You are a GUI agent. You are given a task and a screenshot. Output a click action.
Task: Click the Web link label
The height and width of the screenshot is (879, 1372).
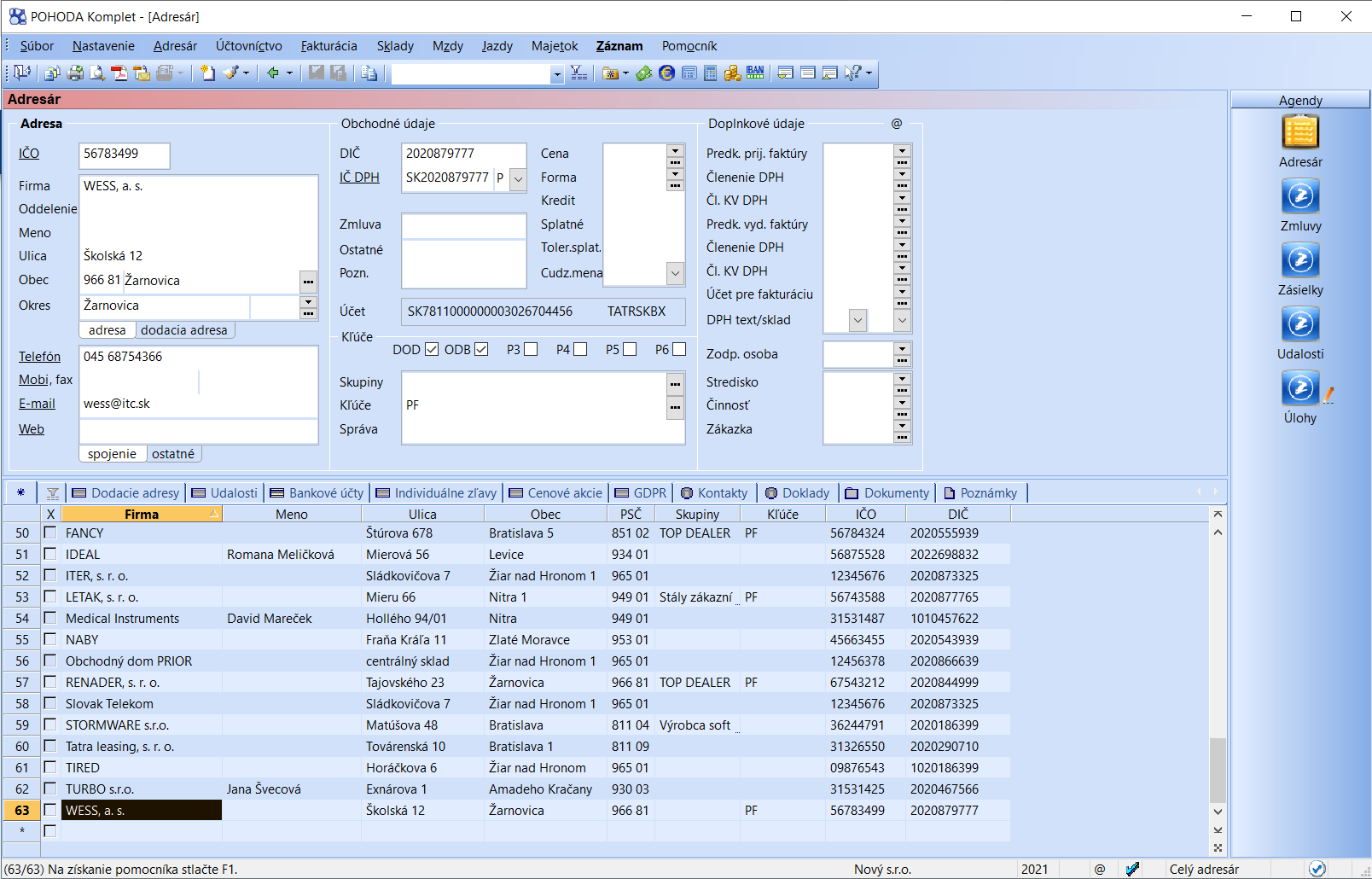click(x=32, y=429)
